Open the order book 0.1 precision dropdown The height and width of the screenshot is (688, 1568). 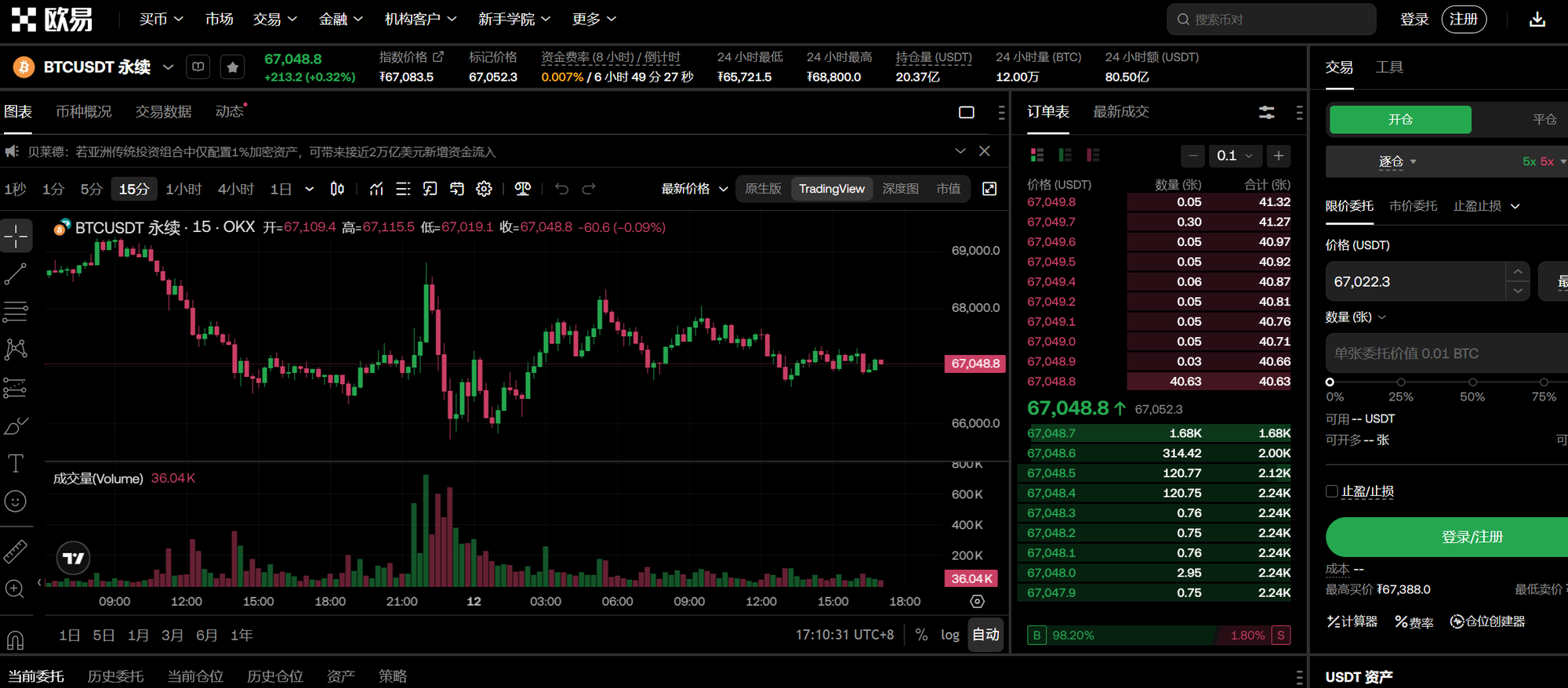[1235, 156]
